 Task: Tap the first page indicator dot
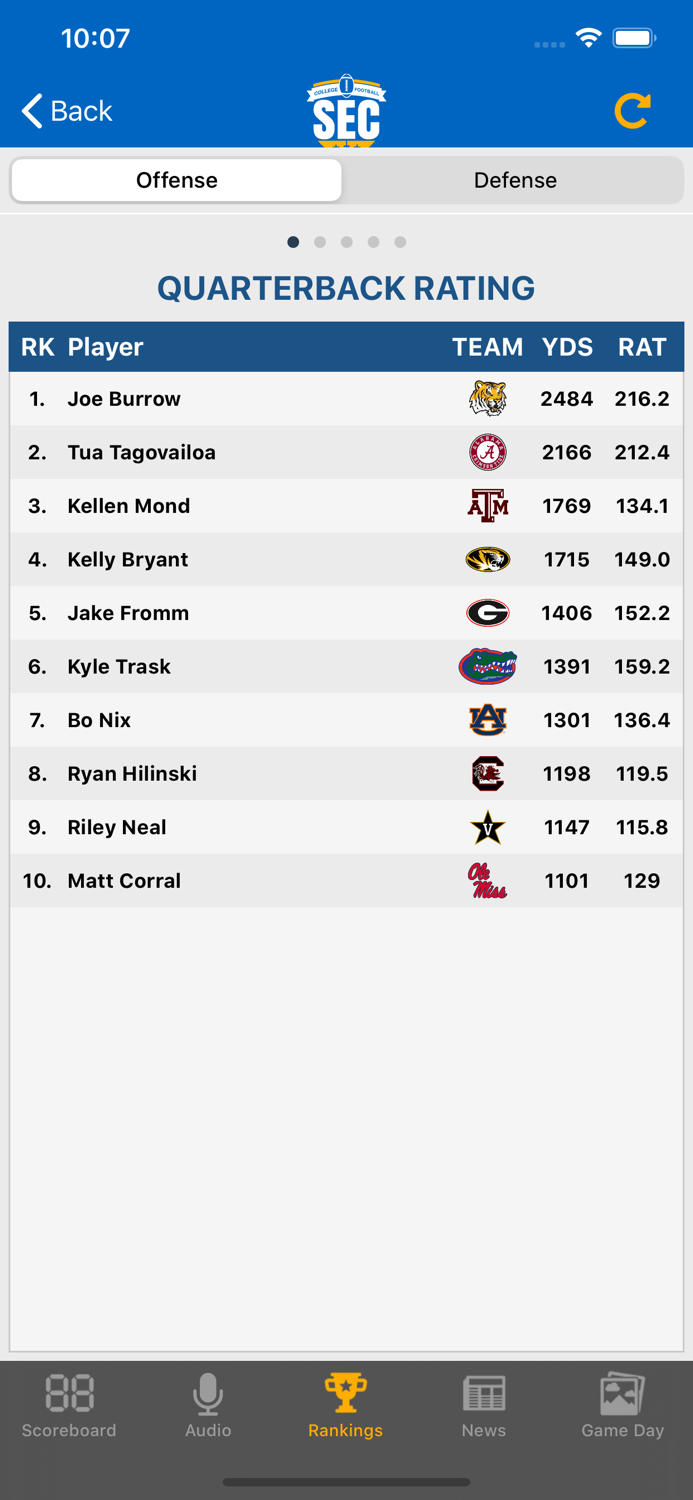(293, 242)
